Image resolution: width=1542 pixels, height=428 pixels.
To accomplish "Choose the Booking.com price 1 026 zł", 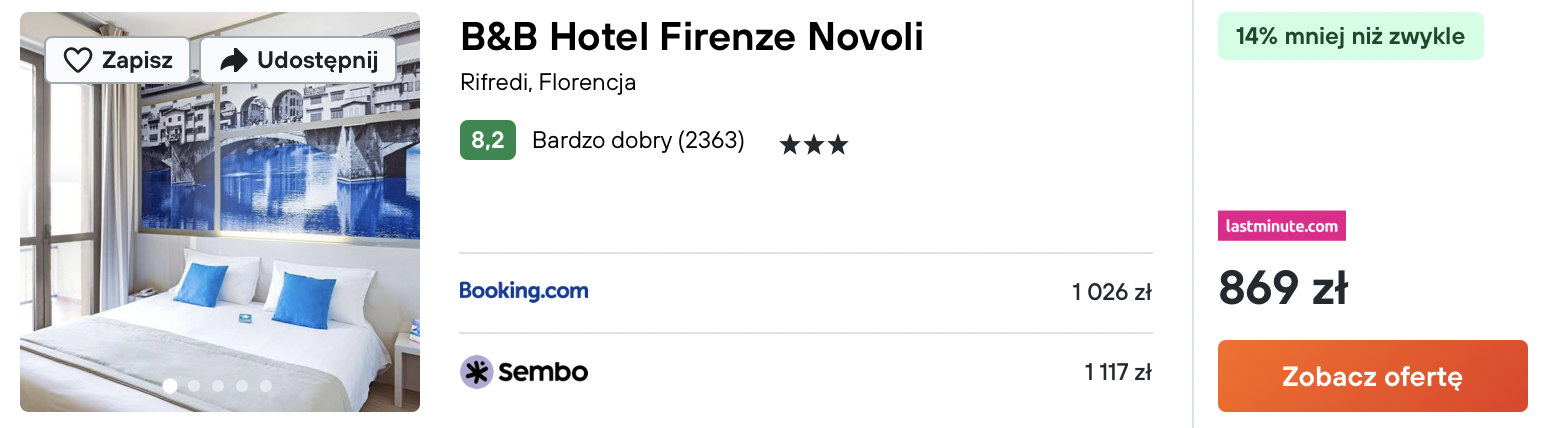I will [1111, 292].
